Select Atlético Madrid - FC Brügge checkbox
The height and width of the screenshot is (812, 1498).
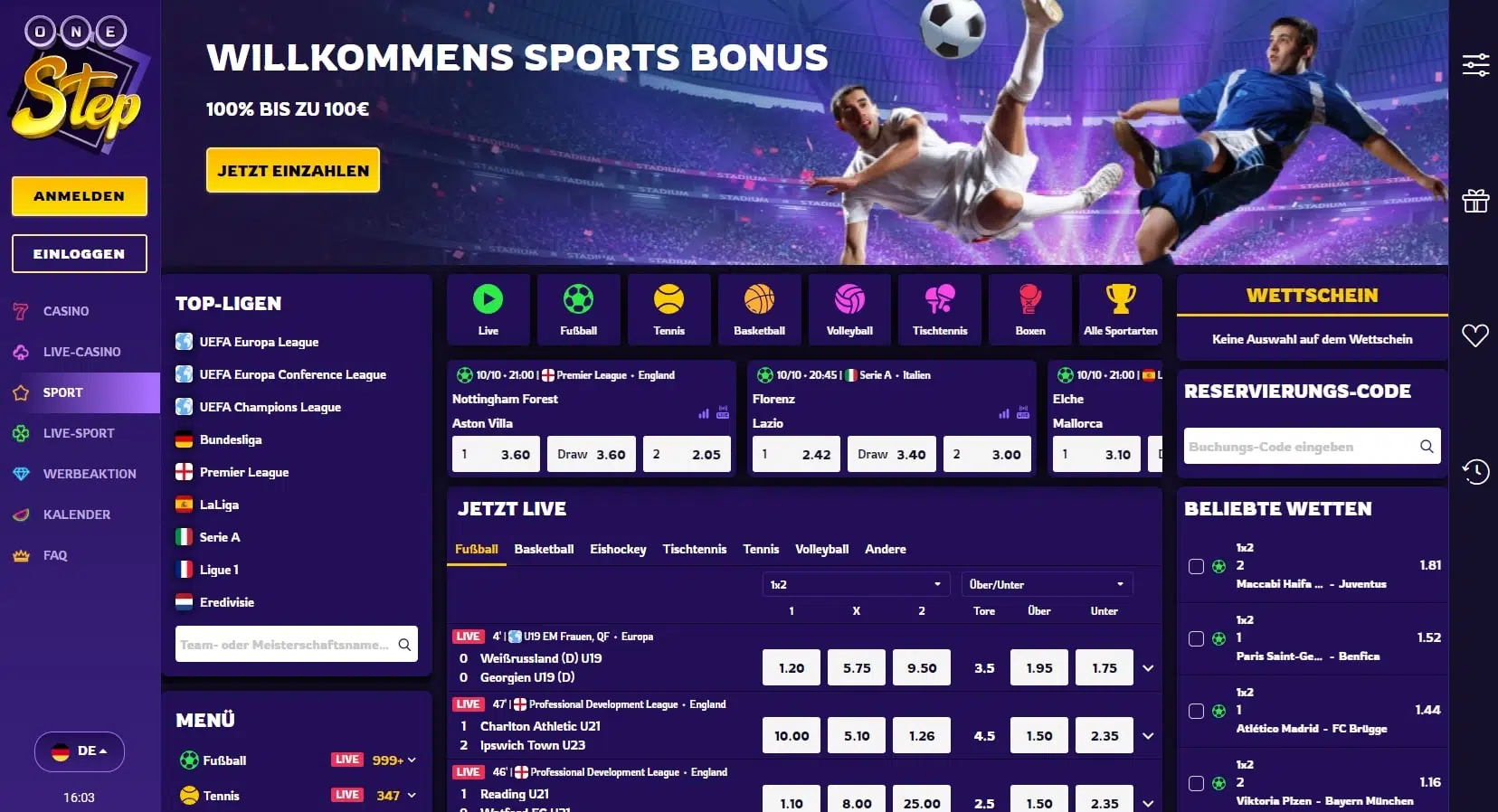(x=1196, y=711)
